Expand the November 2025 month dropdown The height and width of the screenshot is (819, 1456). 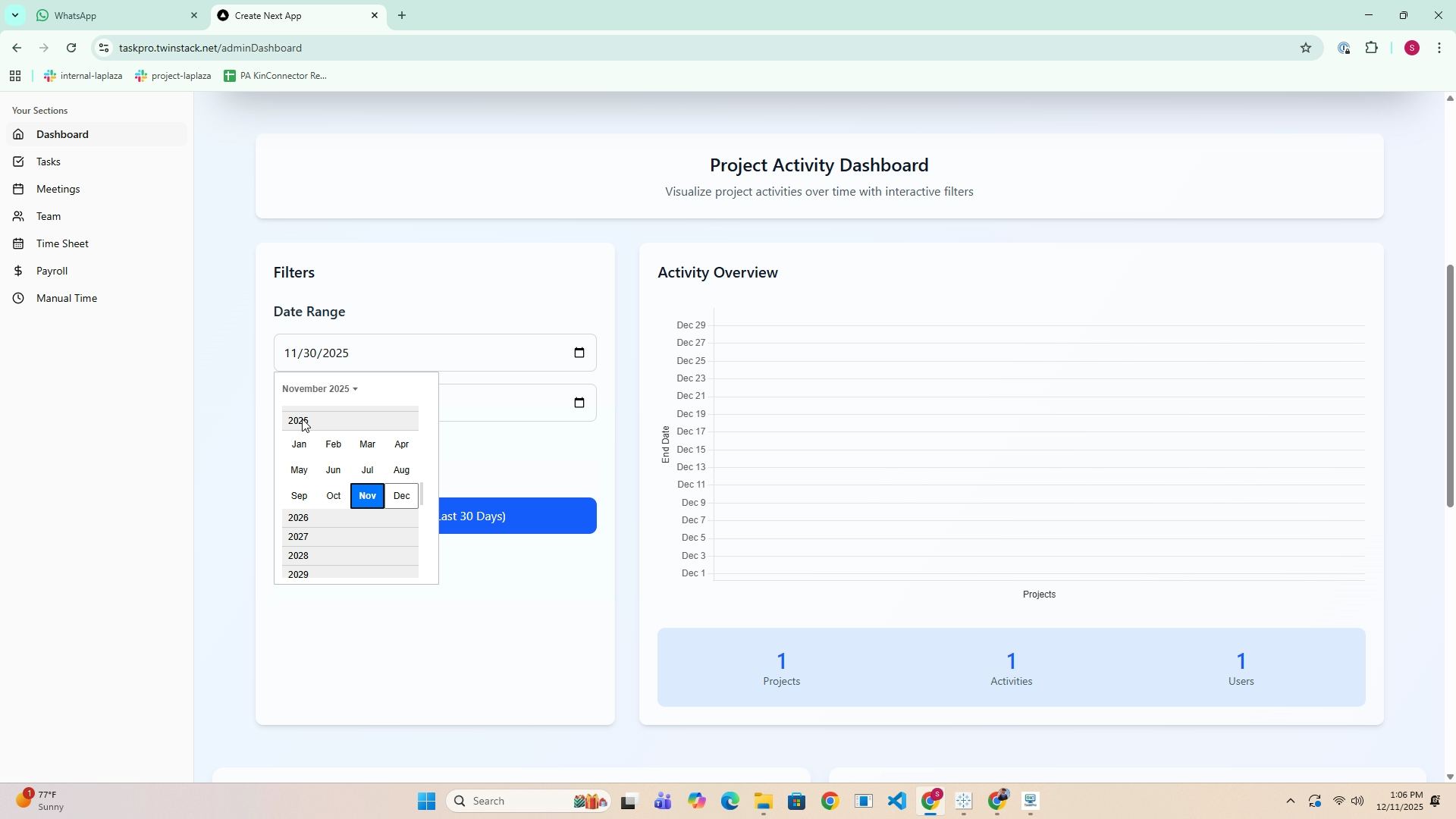pyautogui.click(x=319, y=389)
